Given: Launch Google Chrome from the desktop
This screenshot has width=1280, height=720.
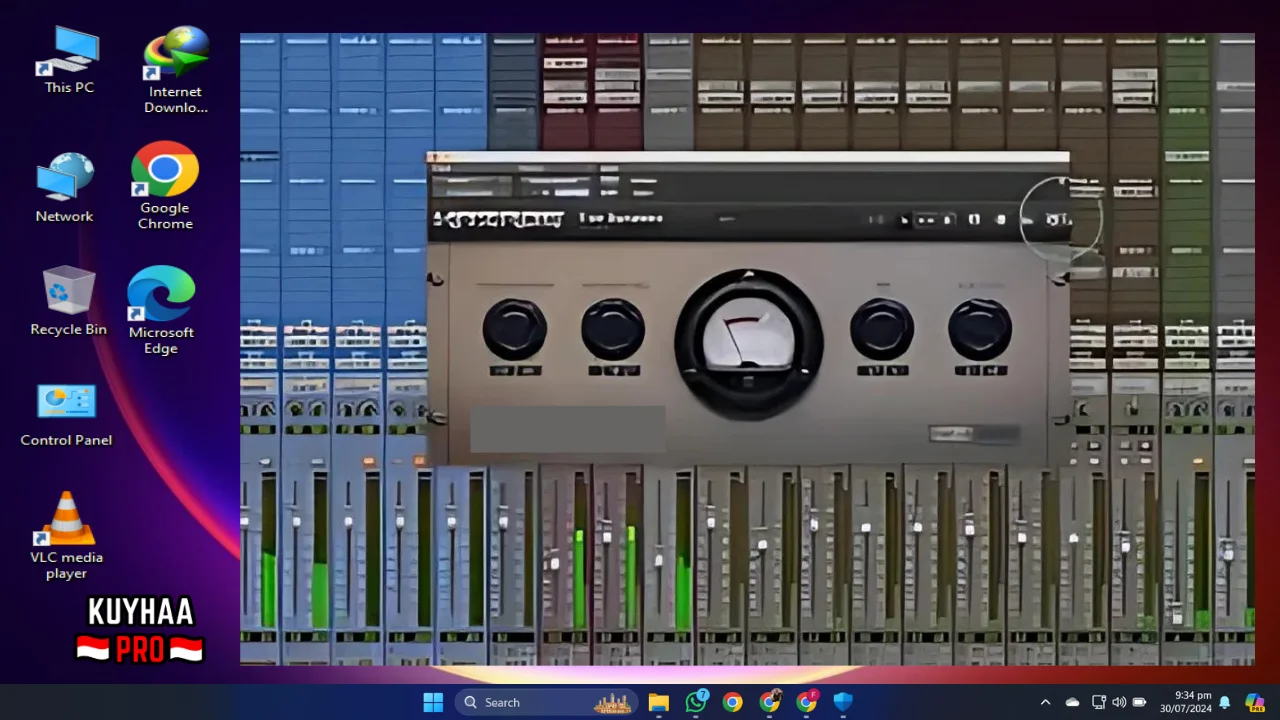Looking at the screenshot, I should (165, 186).
